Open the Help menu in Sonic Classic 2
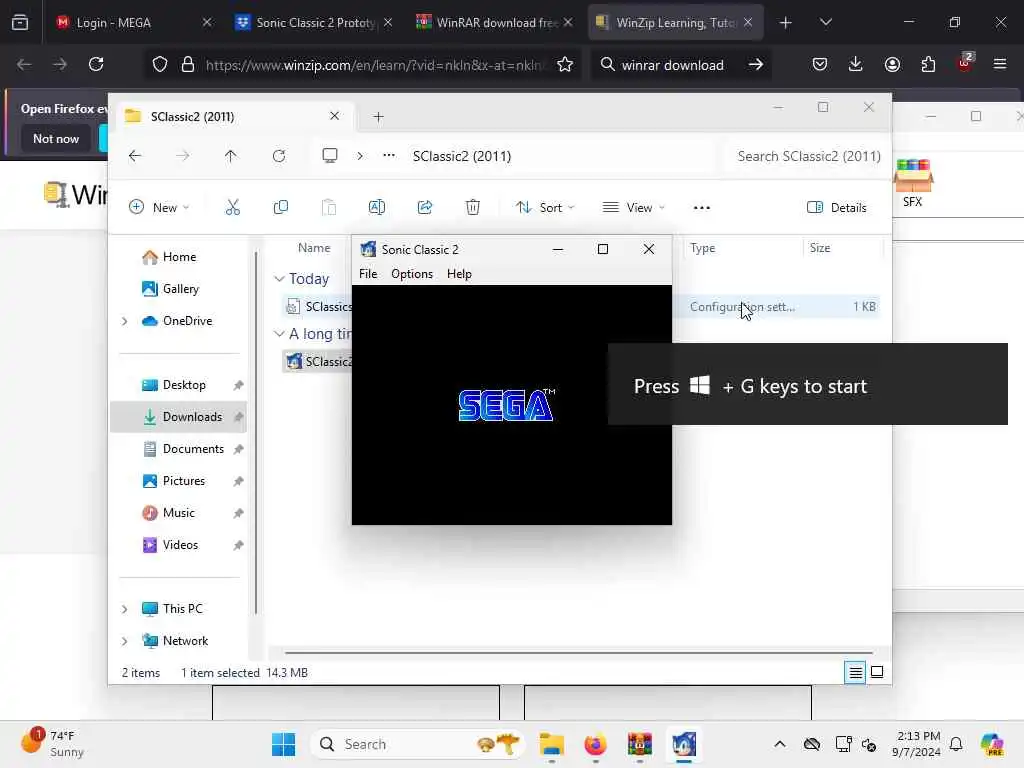This screenshot has height=768, width=1024. 459,274
